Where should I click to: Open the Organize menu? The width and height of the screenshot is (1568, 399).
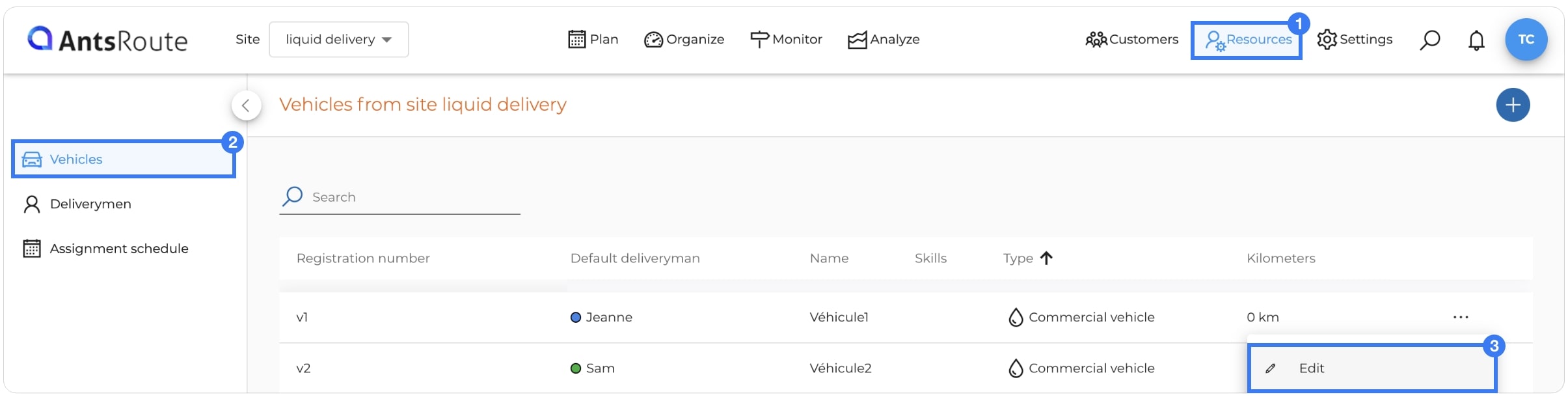[684, 40]
